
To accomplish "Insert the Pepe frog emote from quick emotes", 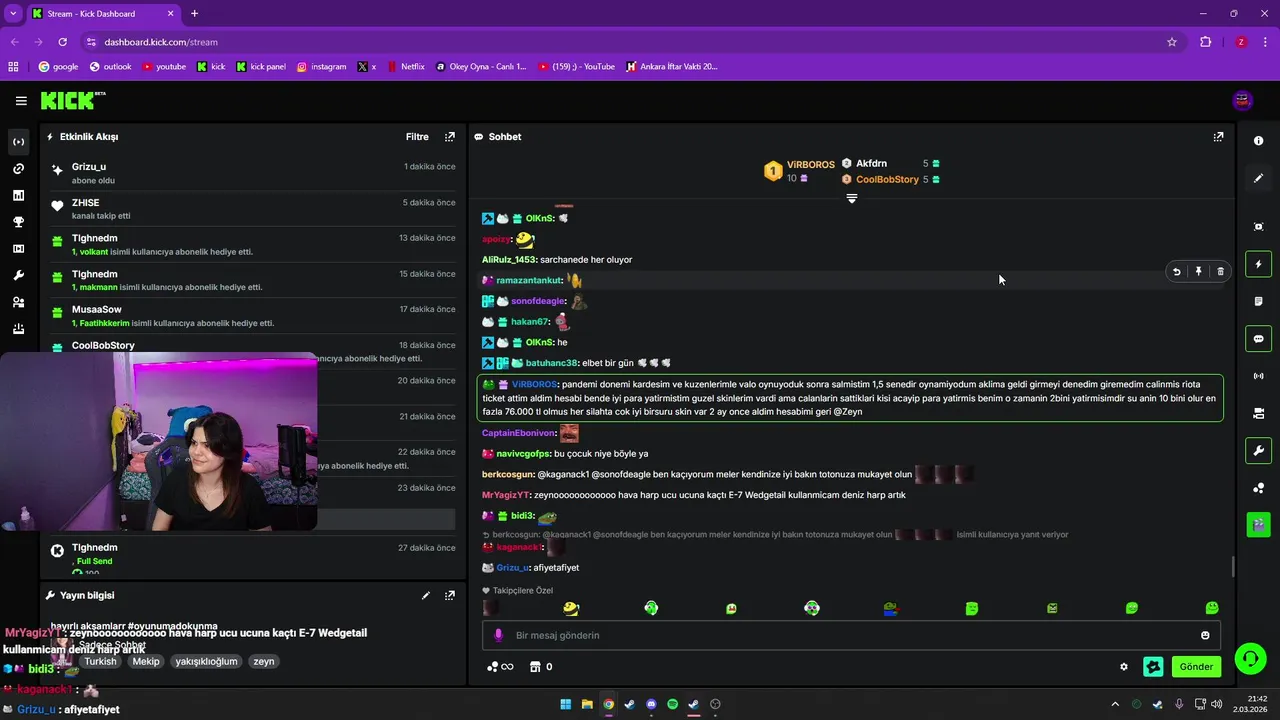I will 891,608.
